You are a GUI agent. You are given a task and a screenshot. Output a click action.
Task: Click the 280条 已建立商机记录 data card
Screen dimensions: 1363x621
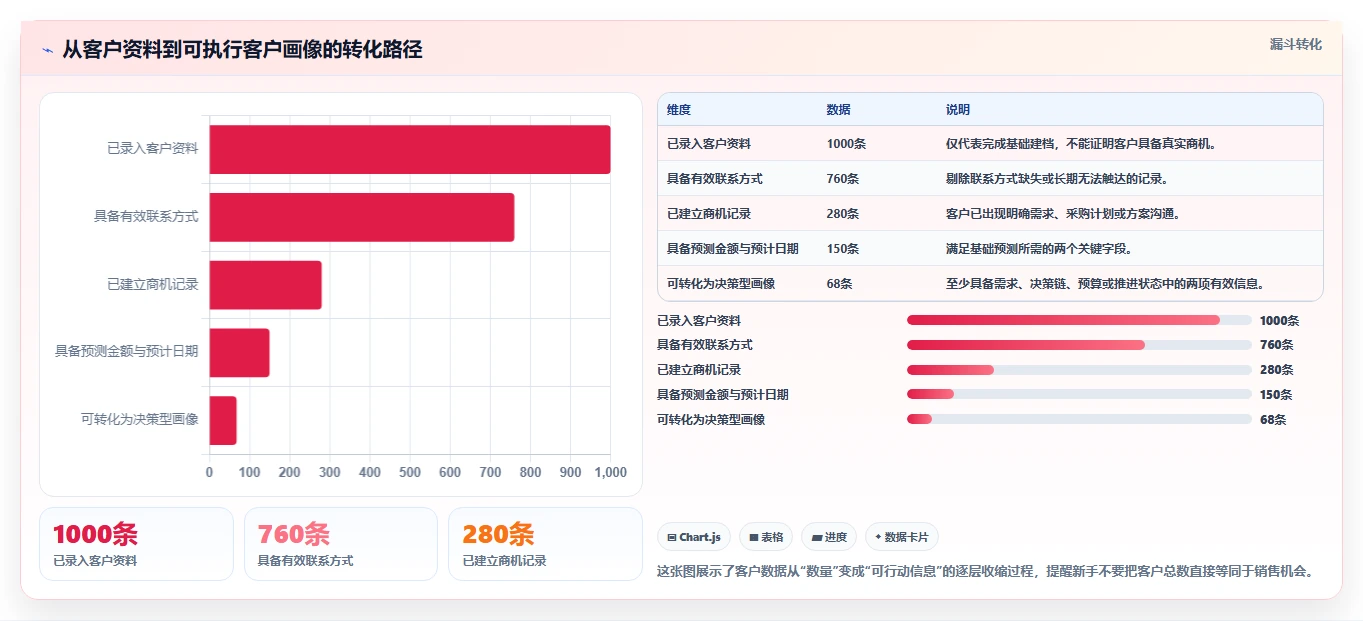[x=545, y=544]
